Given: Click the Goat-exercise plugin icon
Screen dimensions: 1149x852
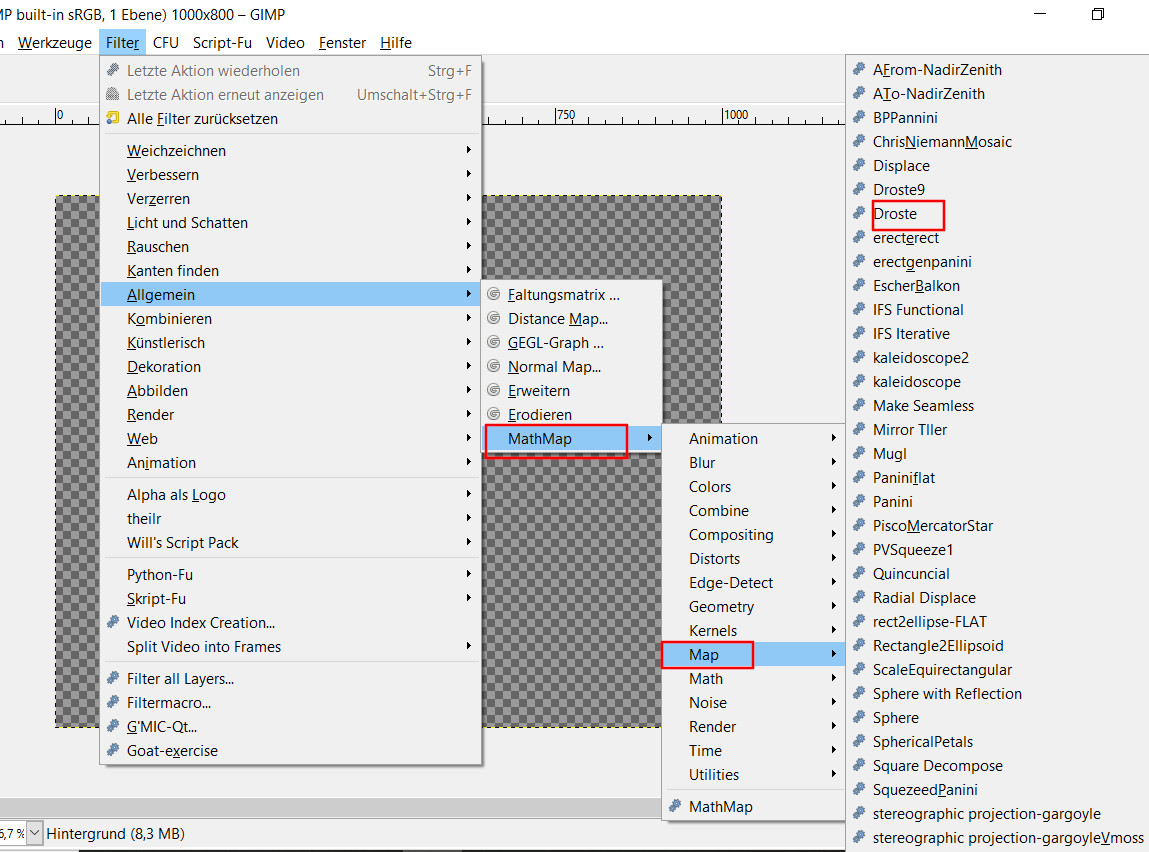Looking at the screenshot, I should click(113, 751).
